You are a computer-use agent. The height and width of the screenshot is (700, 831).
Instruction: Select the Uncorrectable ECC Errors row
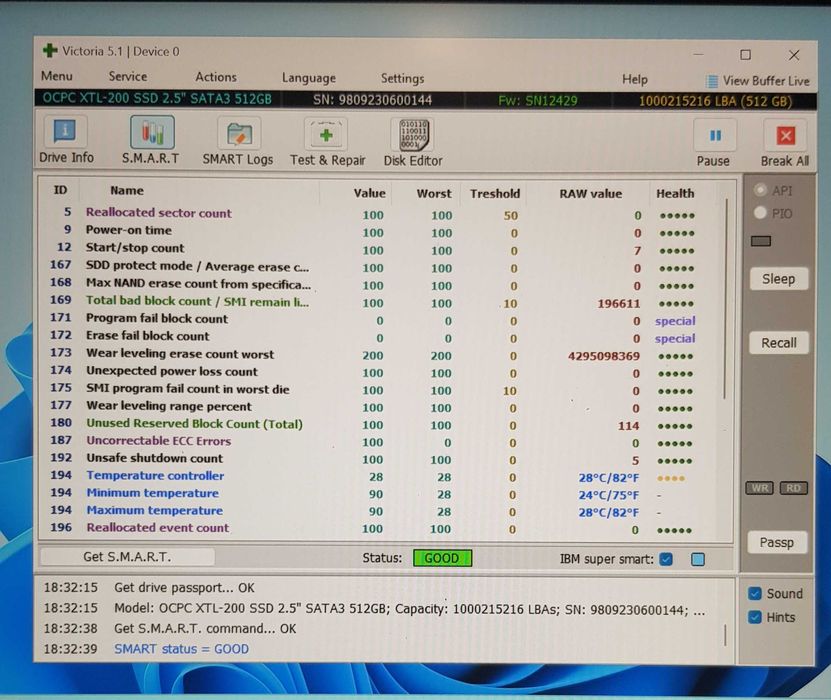pyautogui.click(x=379, y=441)
